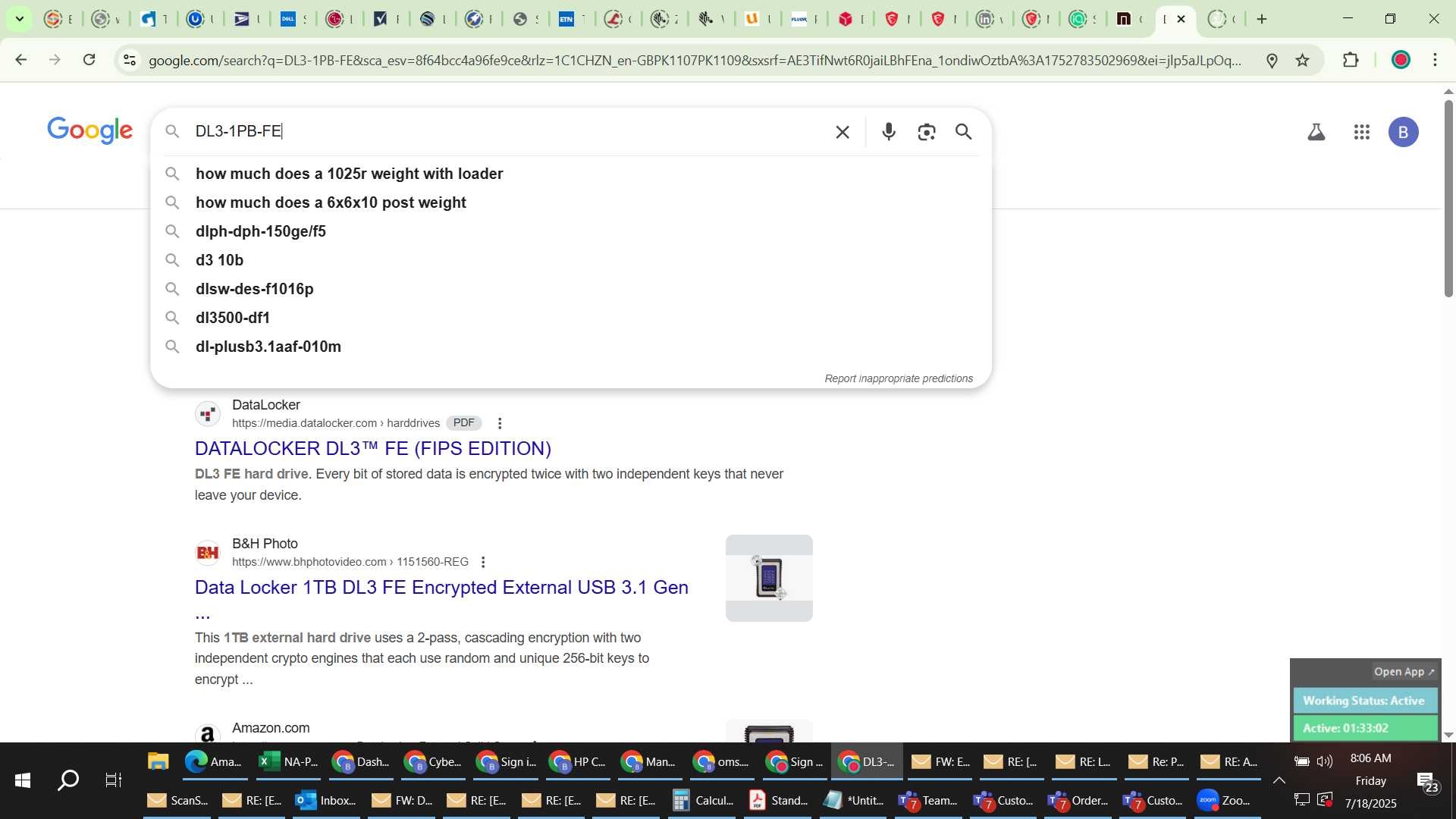Click 'Report inappropriate predictions' link
Image resolution: width=1456 pixels, height=819 pixels.
[899, 378]
